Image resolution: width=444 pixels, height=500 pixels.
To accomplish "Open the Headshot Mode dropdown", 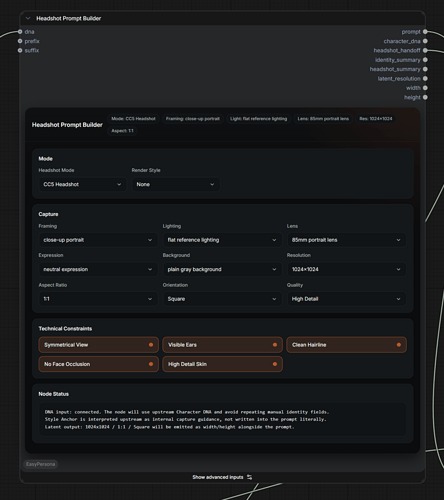I will [x=82, y=184].
